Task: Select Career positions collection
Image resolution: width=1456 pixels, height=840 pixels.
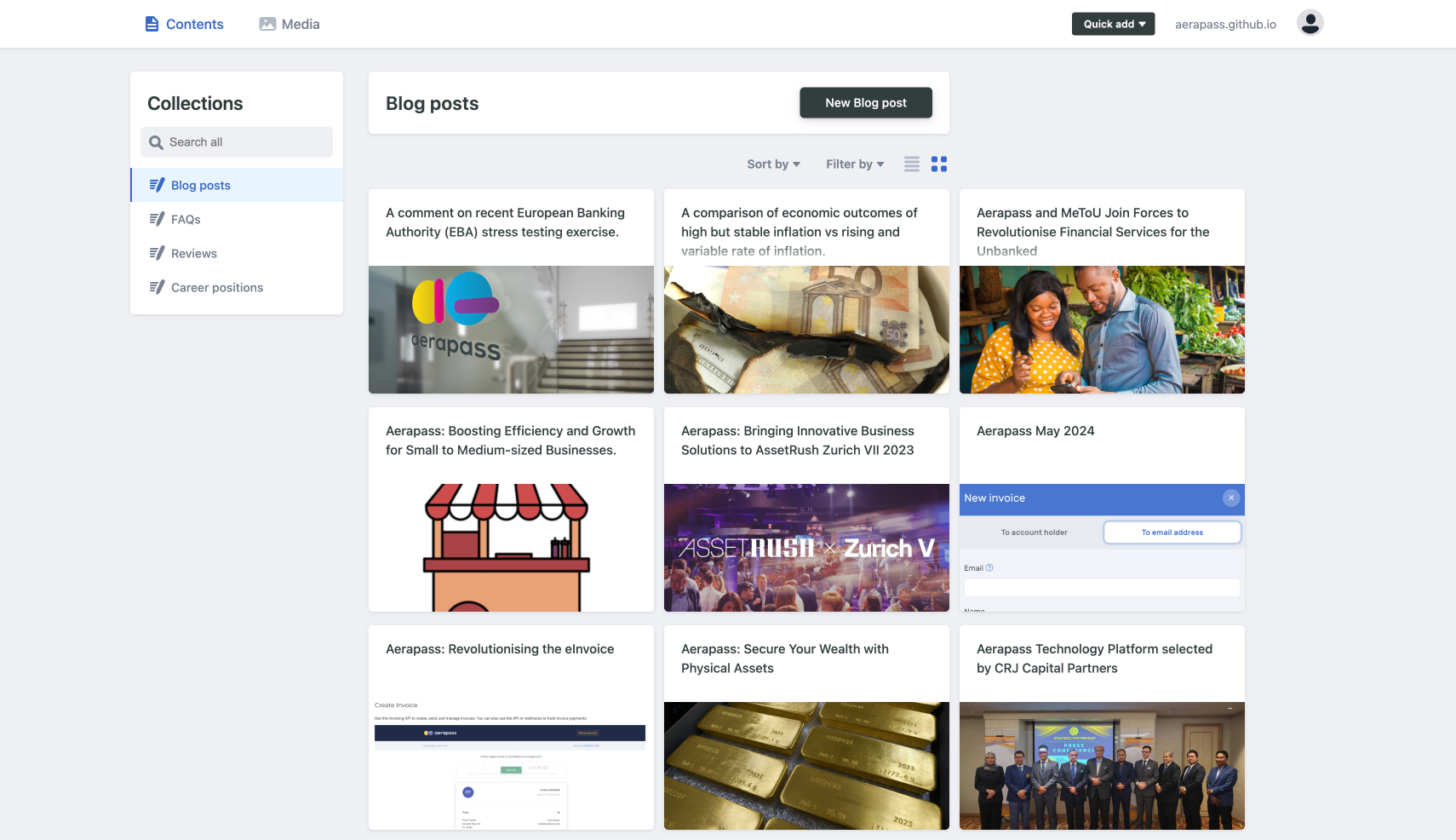Action: pyautogui.click(x=237, y=287)
